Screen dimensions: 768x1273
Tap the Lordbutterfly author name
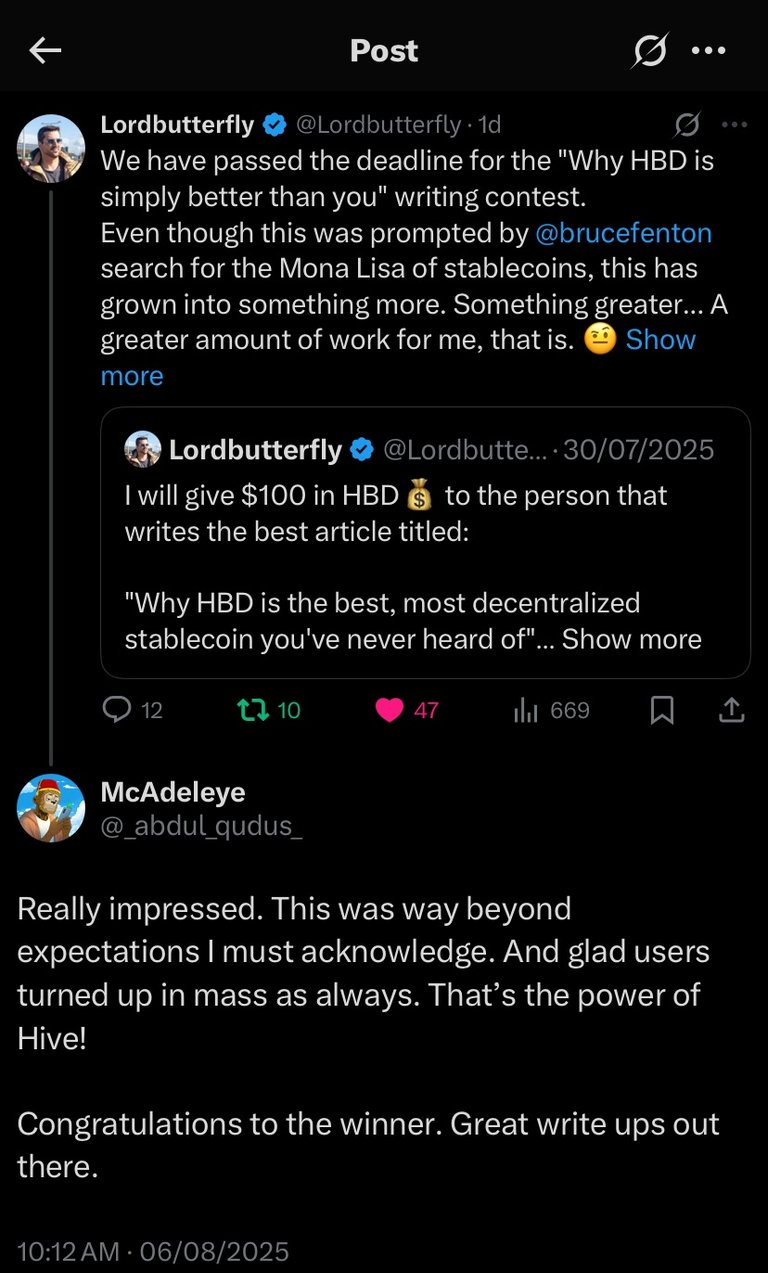(x=177, y=125)
